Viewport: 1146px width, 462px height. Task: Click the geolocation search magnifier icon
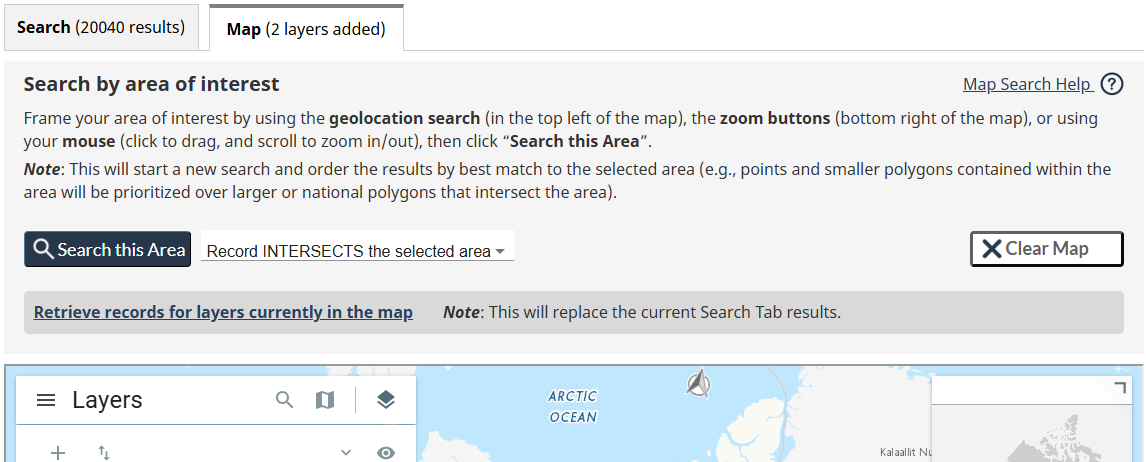click(285, 400)
